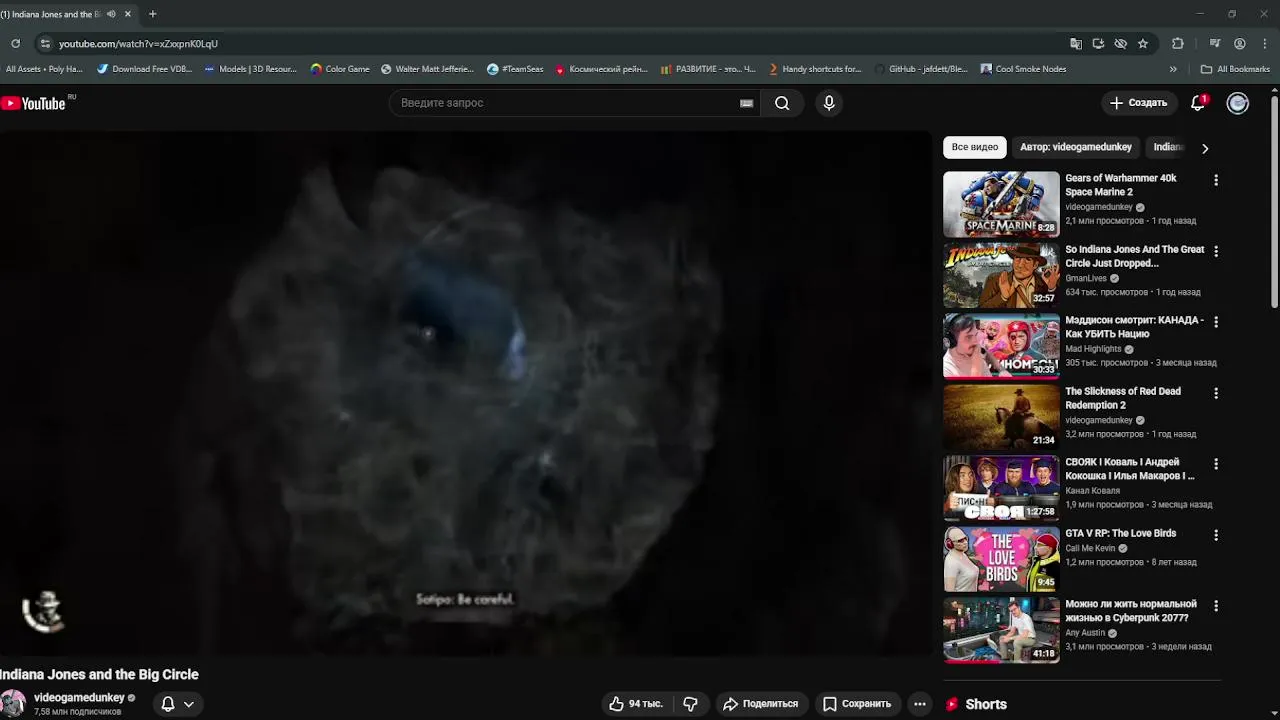Screen dimensions: 1280x720
Task: Open options for the Cyberpunk 2077 video
Action: 1216,606
